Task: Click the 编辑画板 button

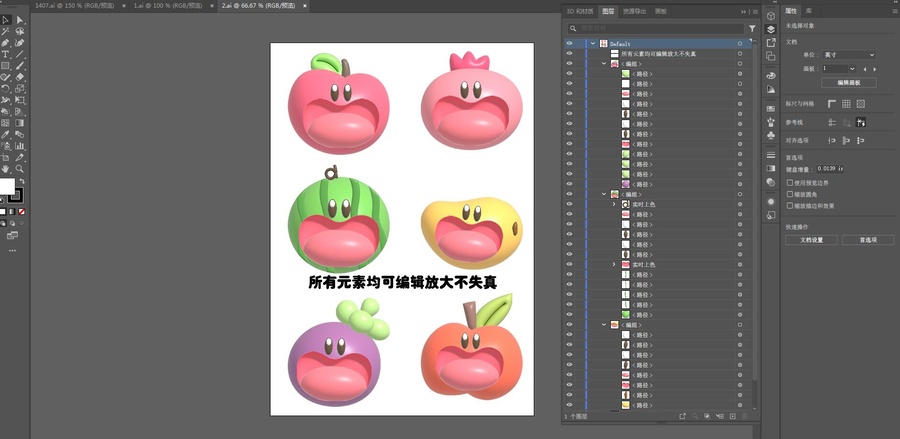Action: pyautogui.click(x=849, y=83)
